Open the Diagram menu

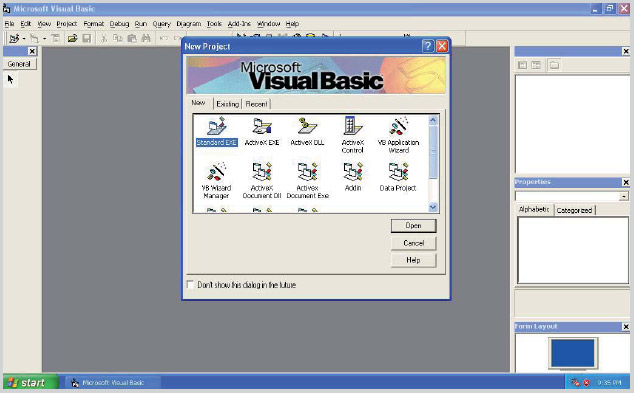189,24
